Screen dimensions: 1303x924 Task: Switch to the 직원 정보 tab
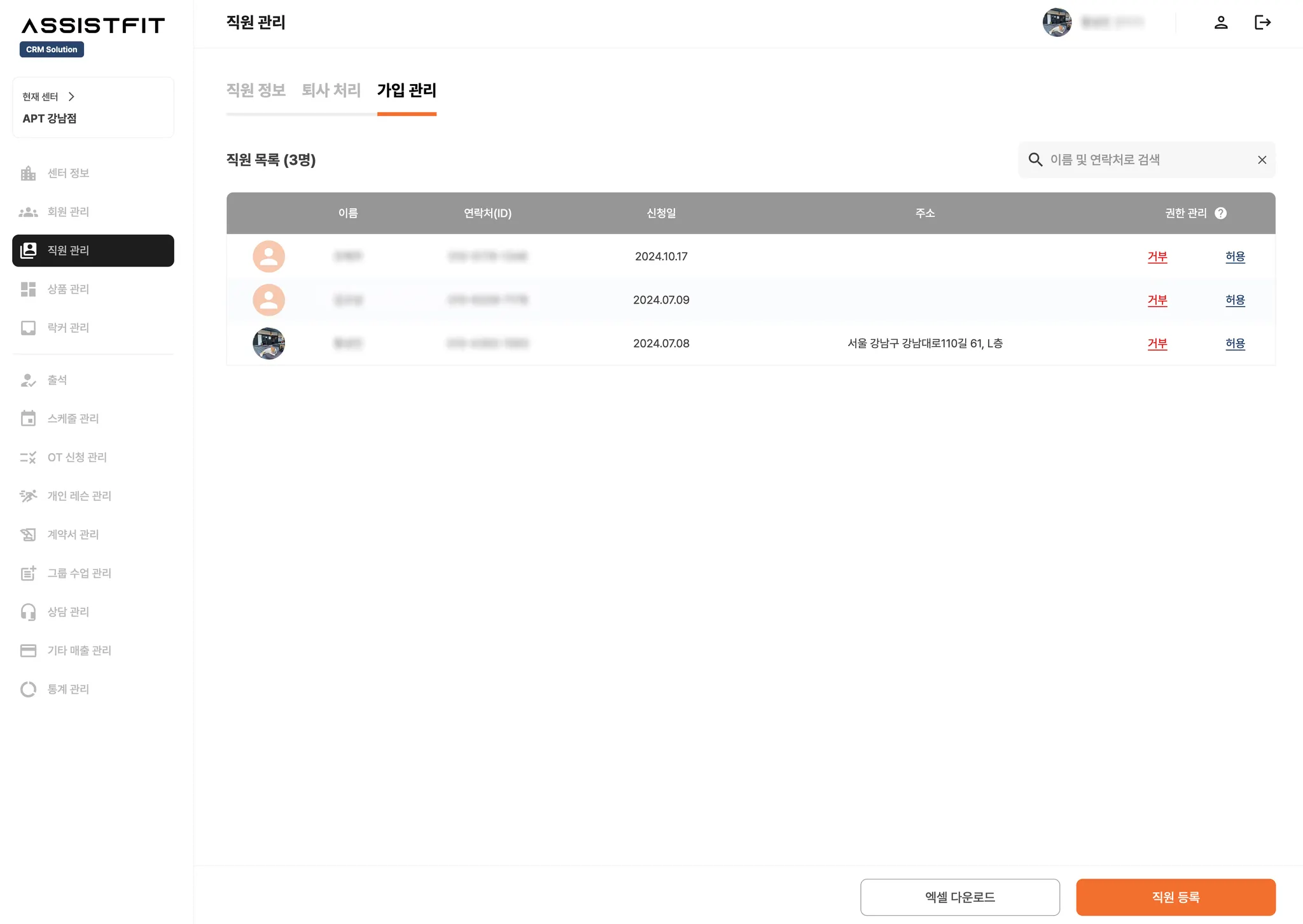coord(256,90)
